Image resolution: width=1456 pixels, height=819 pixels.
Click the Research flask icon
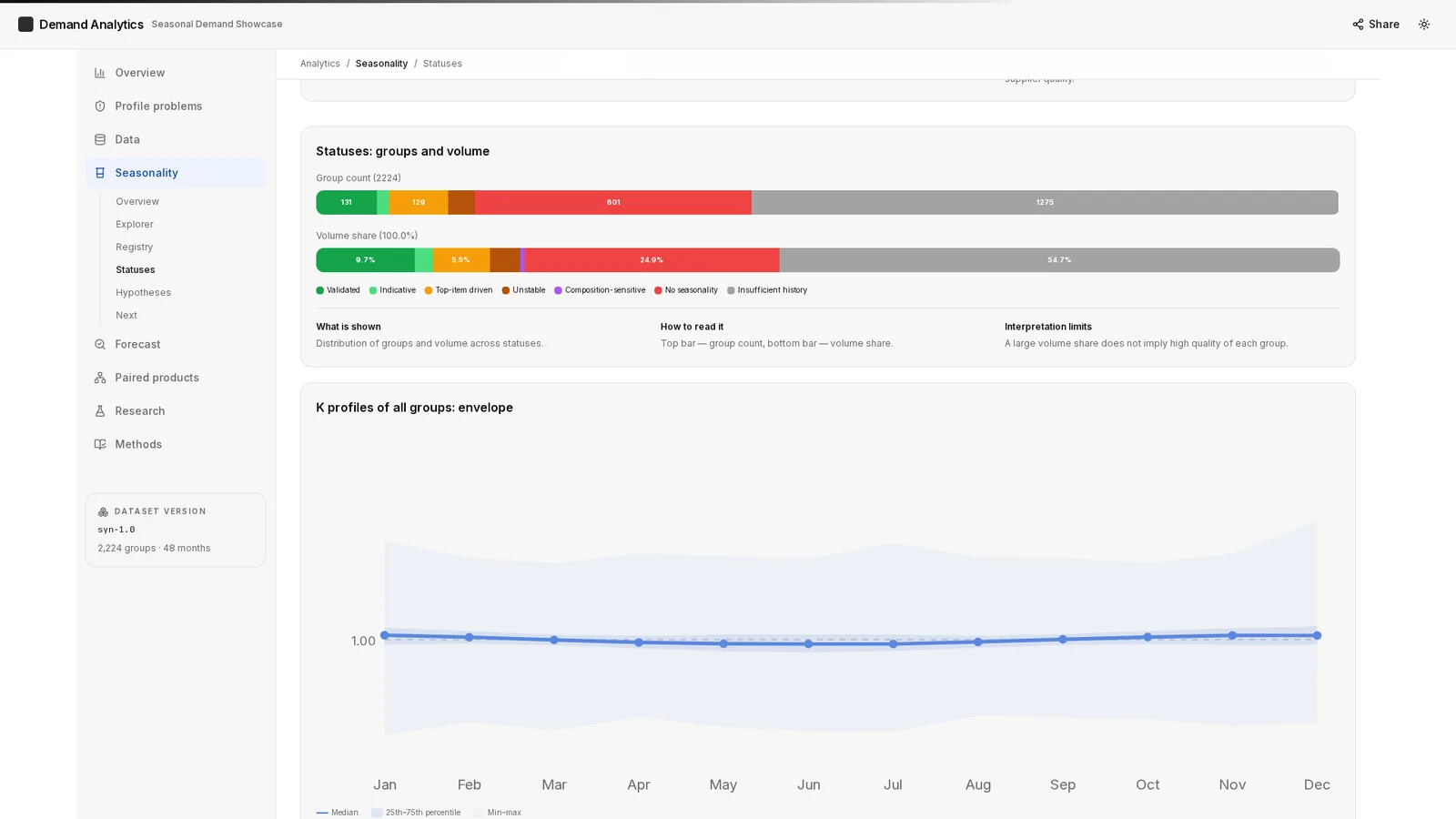point(100,411)
